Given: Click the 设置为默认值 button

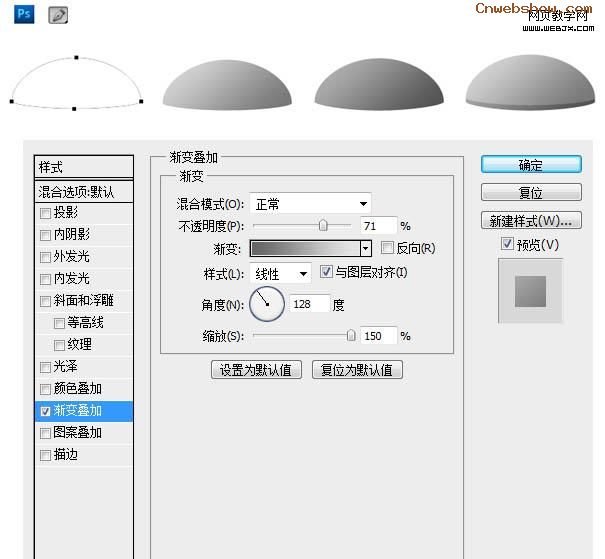Looking at the screenshot, I should coord(256,370).
